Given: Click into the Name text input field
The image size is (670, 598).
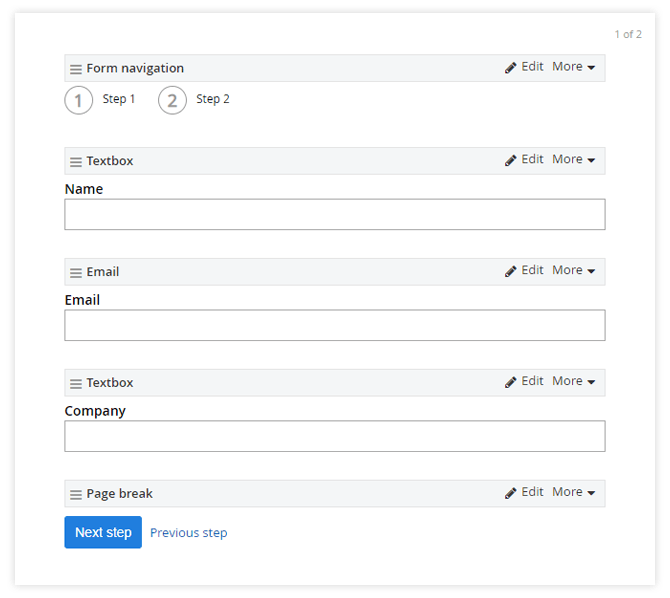Looking at the screenshot, I should click(x=334, y=214).
